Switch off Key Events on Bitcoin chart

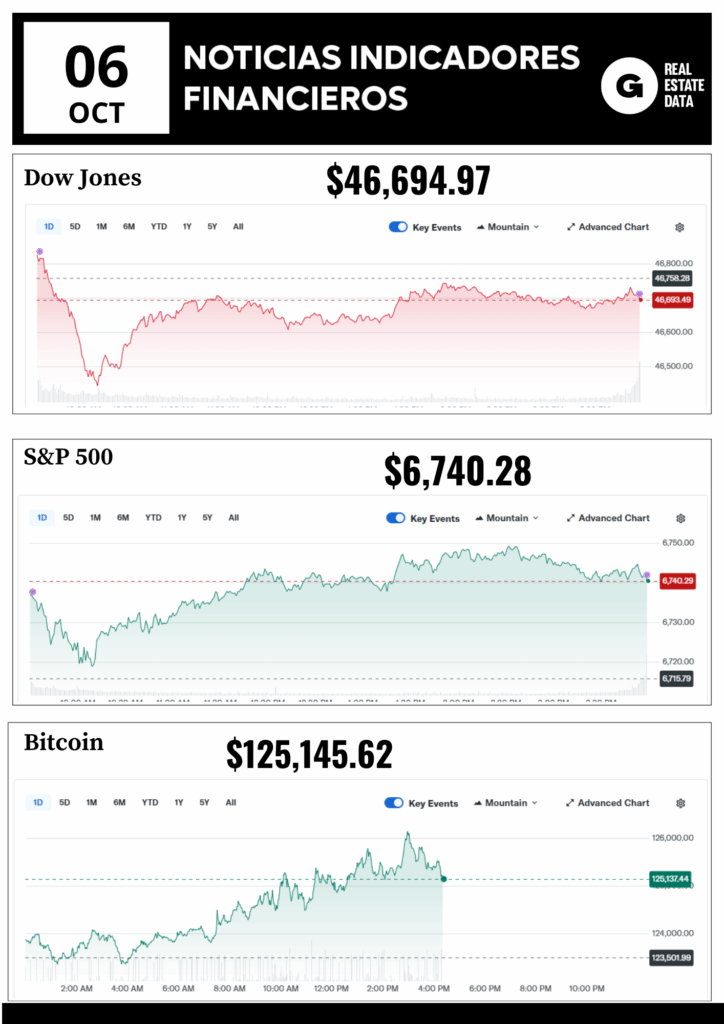pos(394,803)
